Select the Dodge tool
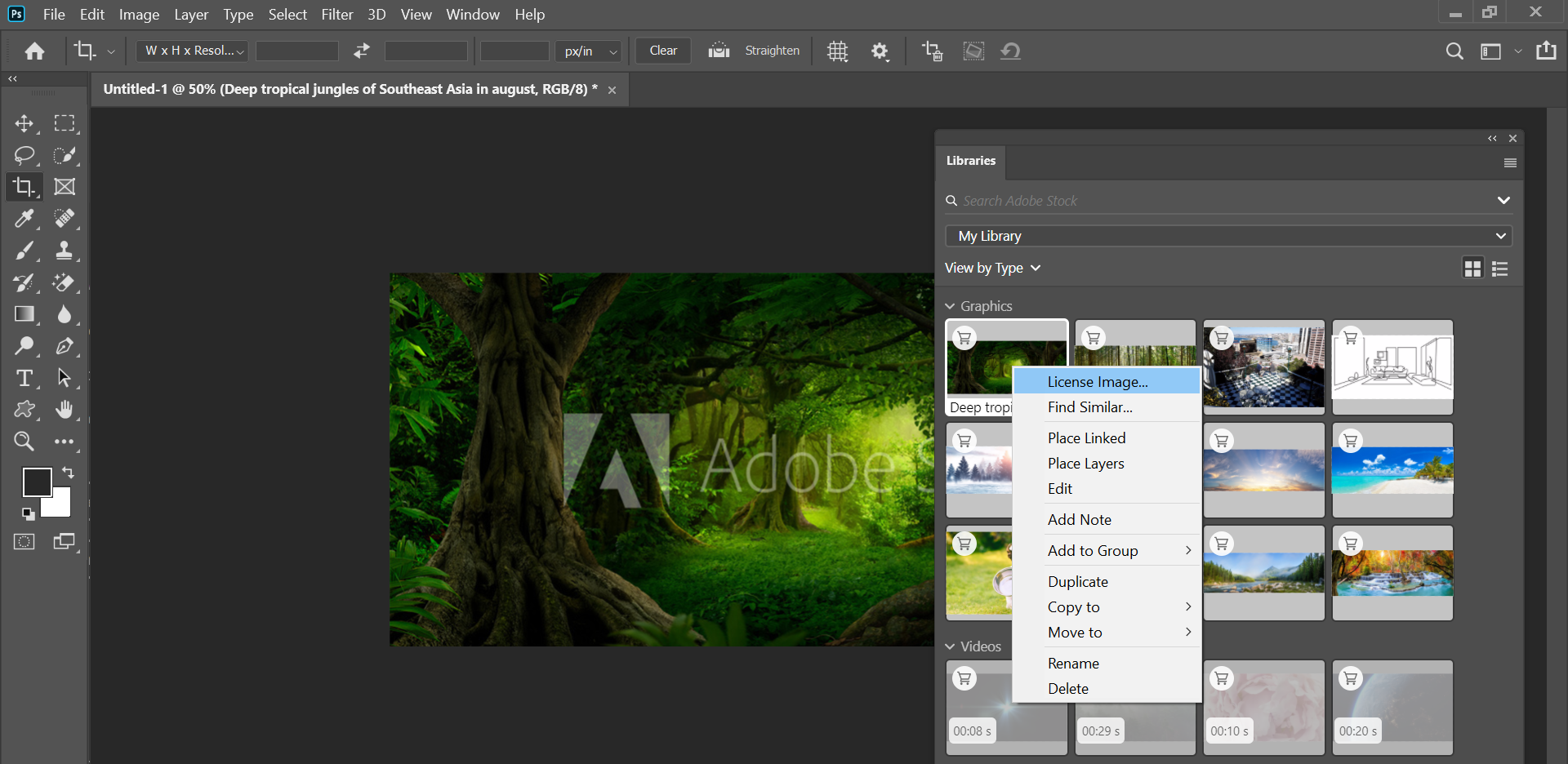Screen dimensions: 1568x764 point(24,346)
